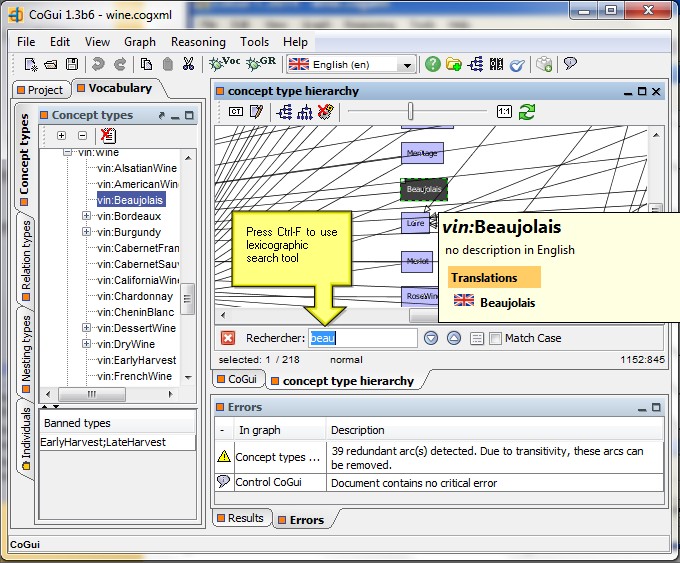Click the speech bubble icon in the main toolbar
The height and width of the screenshot is (563, 680).
(570, 64)
